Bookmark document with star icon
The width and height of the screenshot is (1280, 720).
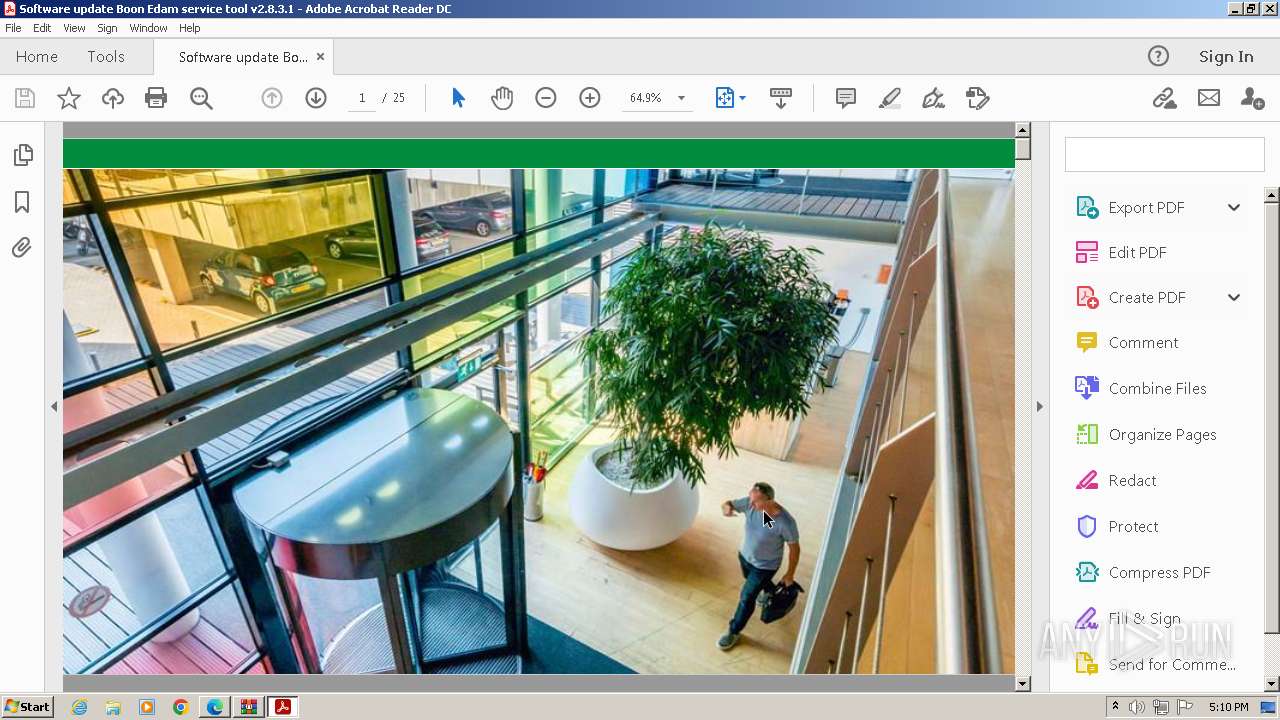tap(69, 98)
